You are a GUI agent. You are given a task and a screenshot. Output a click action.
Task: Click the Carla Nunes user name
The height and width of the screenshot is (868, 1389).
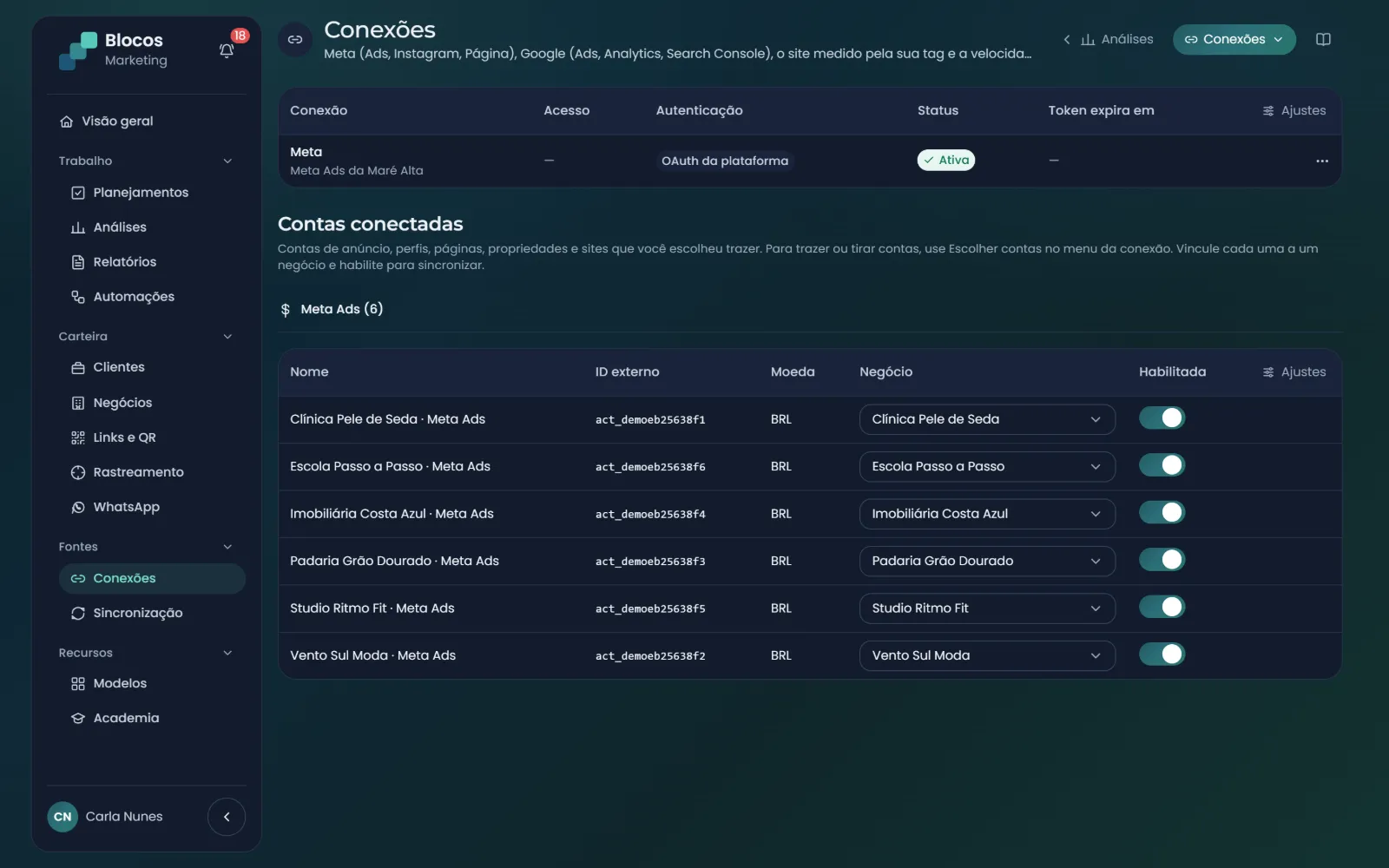click(124, 817)
